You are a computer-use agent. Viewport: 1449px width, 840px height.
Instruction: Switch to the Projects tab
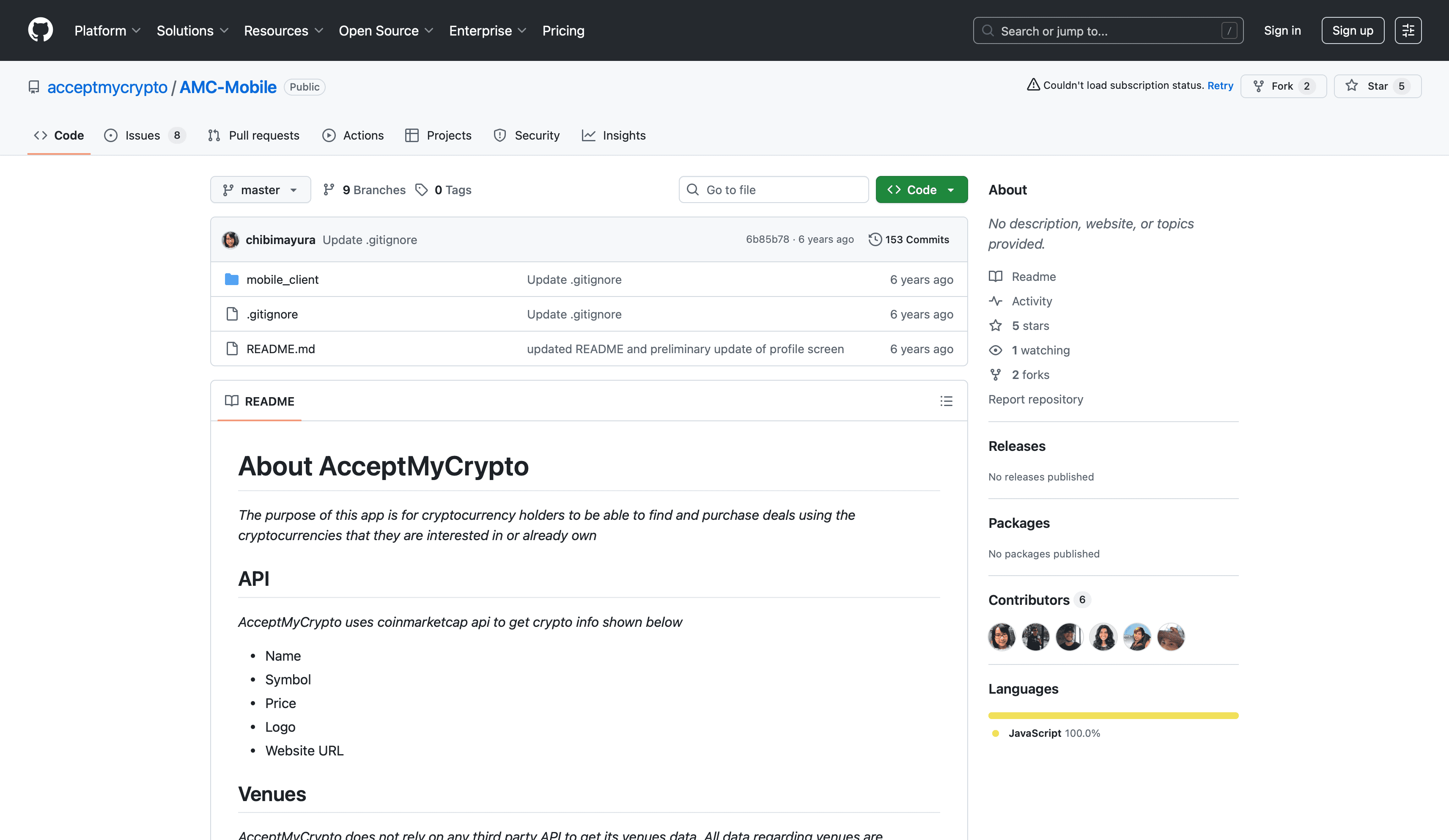point(439,136)
